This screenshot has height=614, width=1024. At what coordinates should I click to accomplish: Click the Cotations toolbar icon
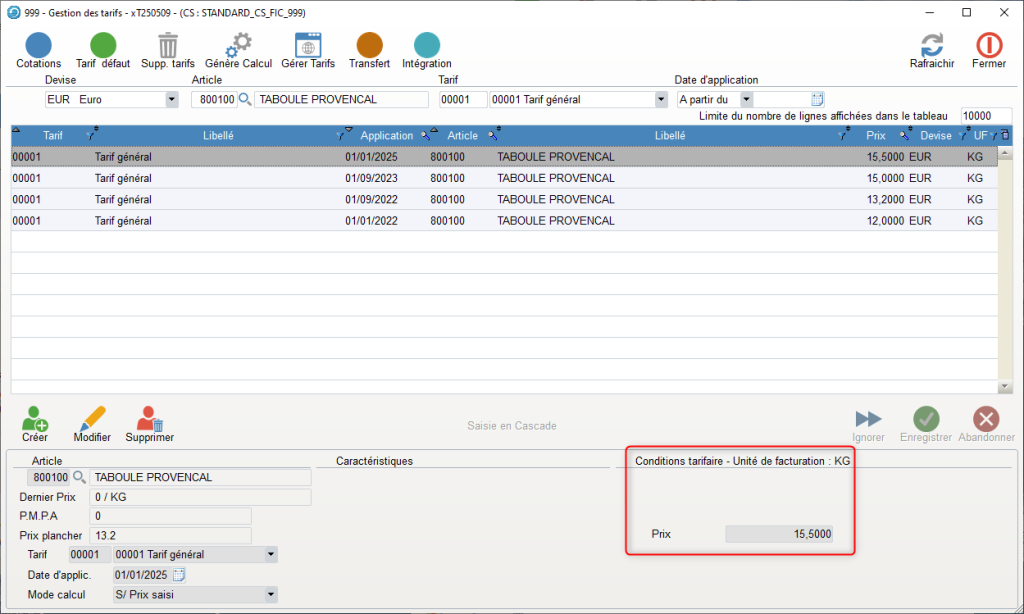[x=38, y=46]
